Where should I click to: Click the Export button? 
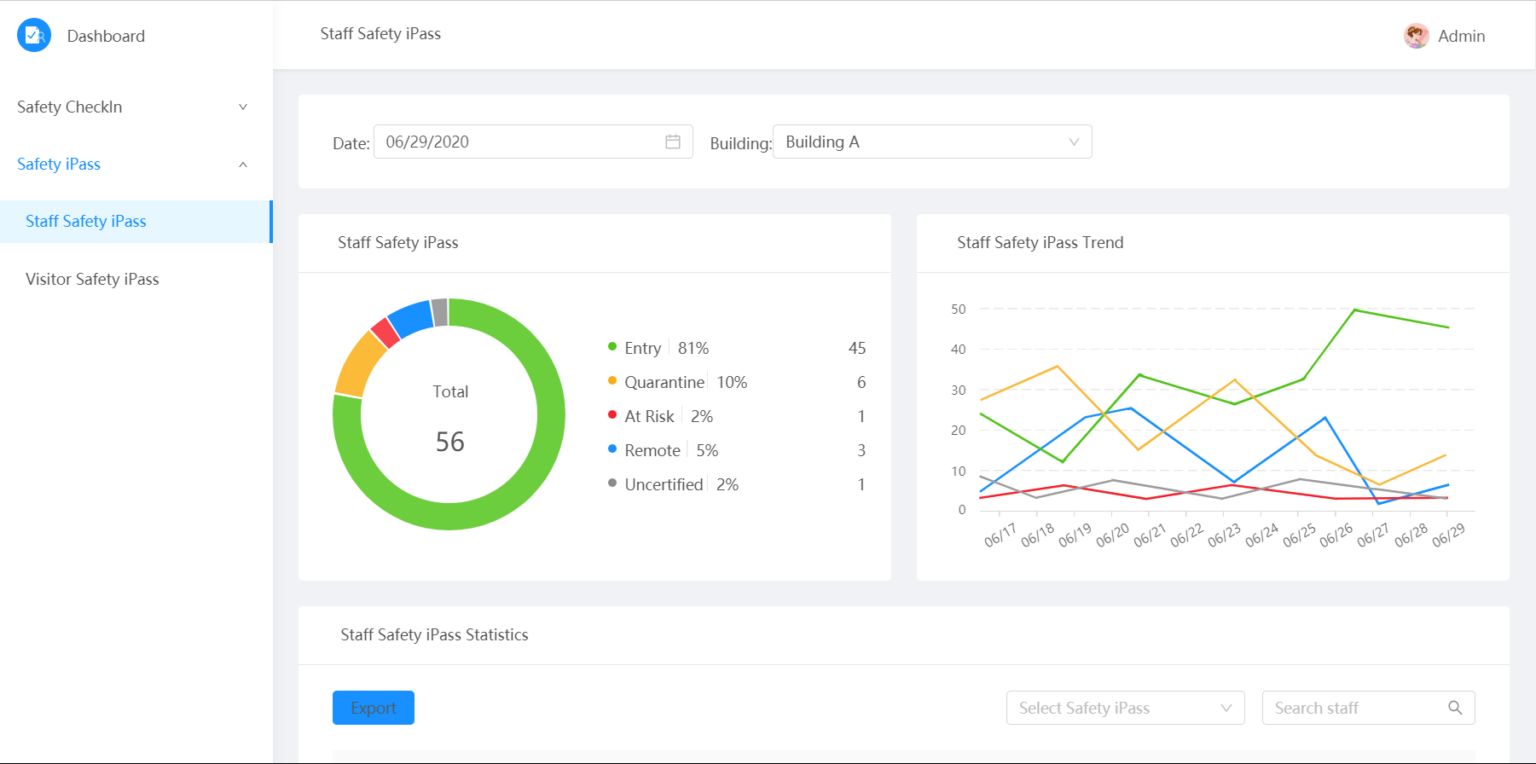(373, 708)
